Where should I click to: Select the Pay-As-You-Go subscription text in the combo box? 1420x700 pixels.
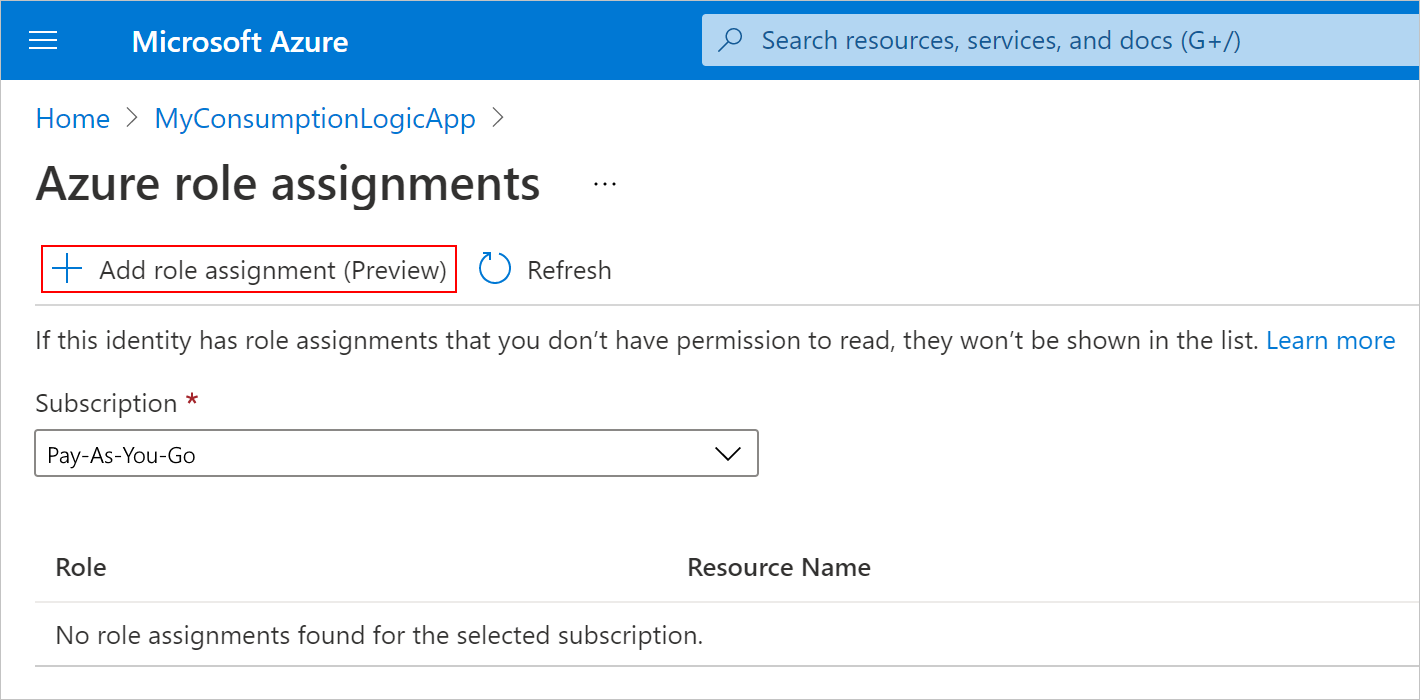point(122,455)
